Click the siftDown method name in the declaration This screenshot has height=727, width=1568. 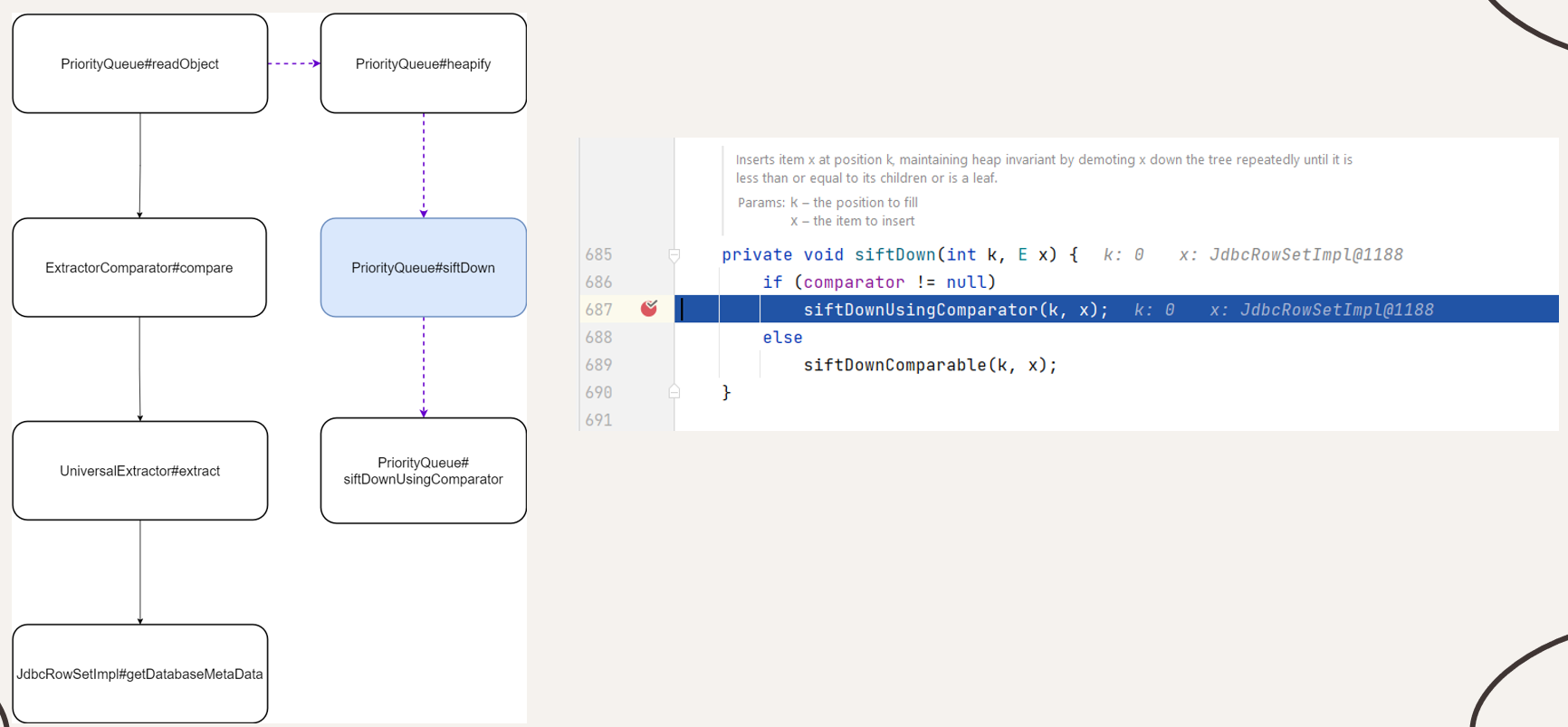(895, 254)
